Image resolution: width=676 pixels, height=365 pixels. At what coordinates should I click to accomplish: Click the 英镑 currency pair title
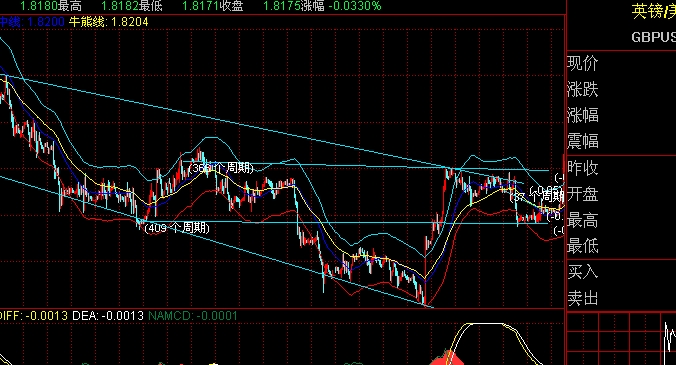click(654, 12)
